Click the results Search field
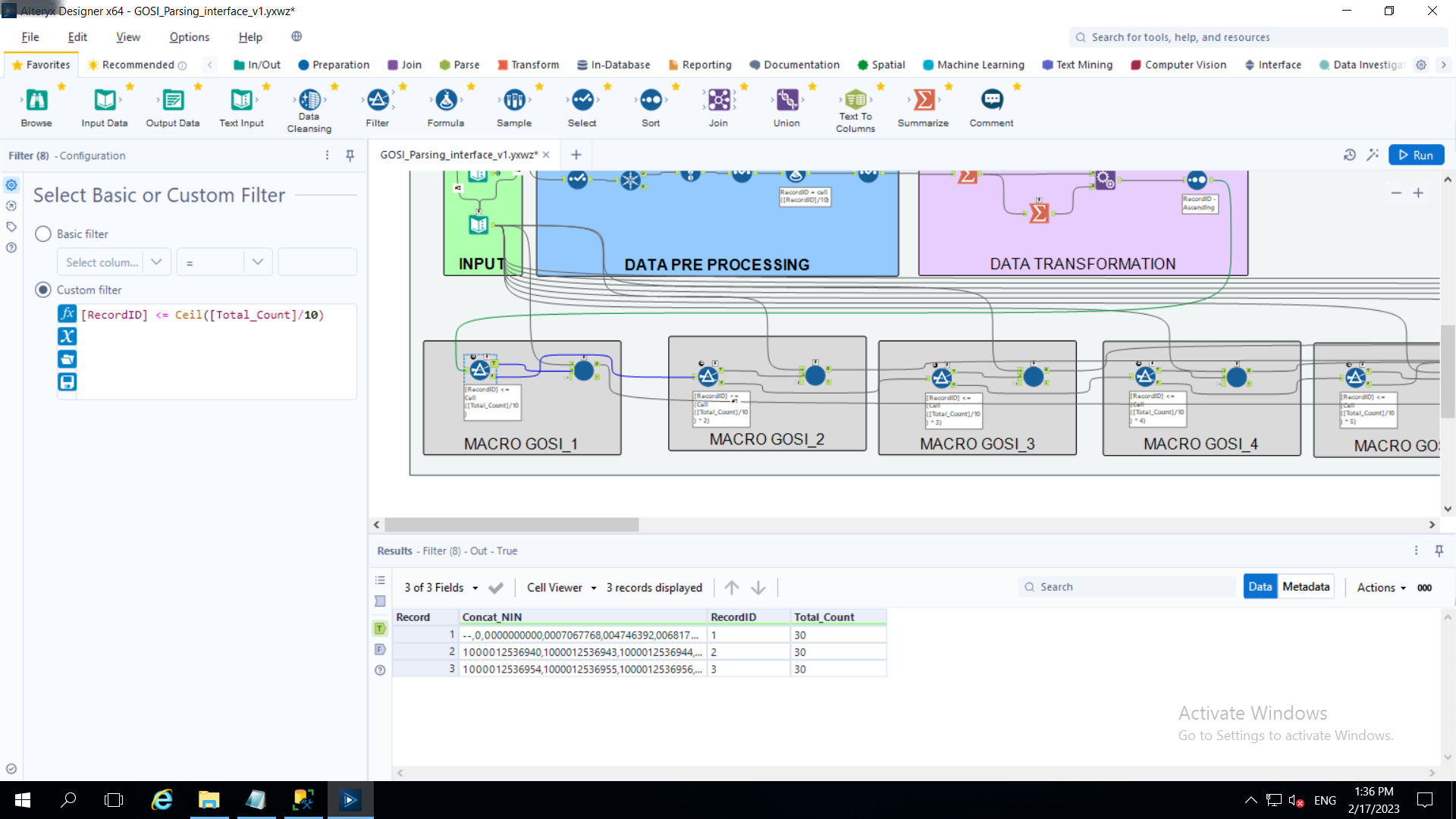Screen dimensions: 1456x819 point(1126,587)
